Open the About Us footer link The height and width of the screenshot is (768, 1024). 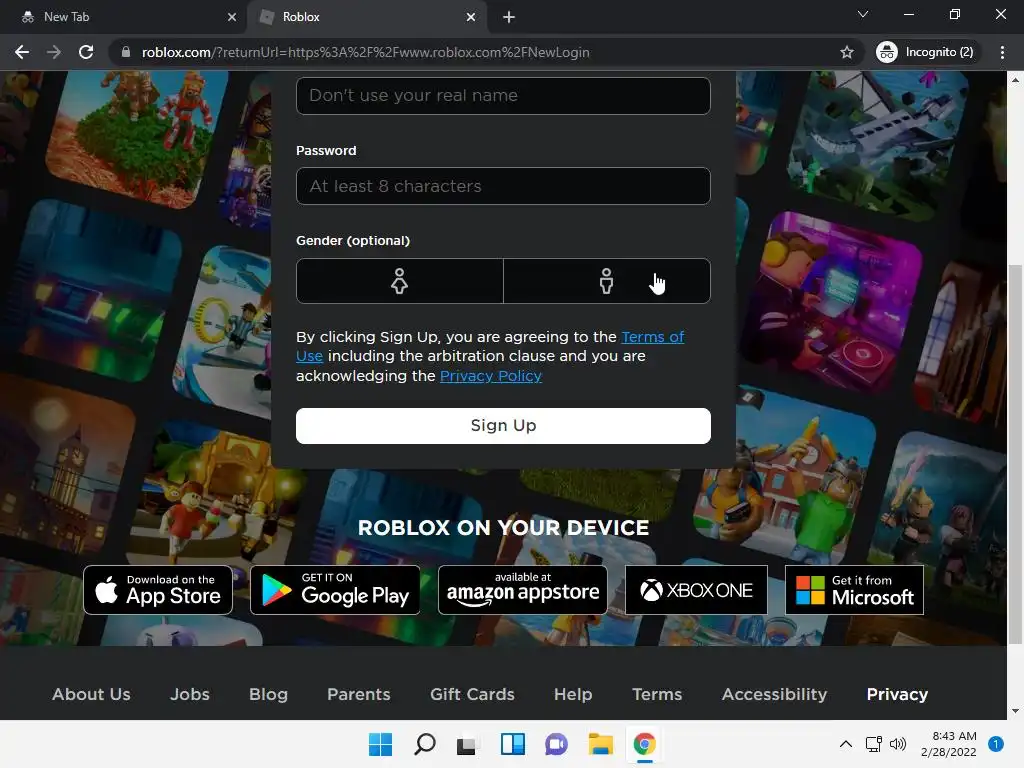pyautogui.click(x=91, y=694)
